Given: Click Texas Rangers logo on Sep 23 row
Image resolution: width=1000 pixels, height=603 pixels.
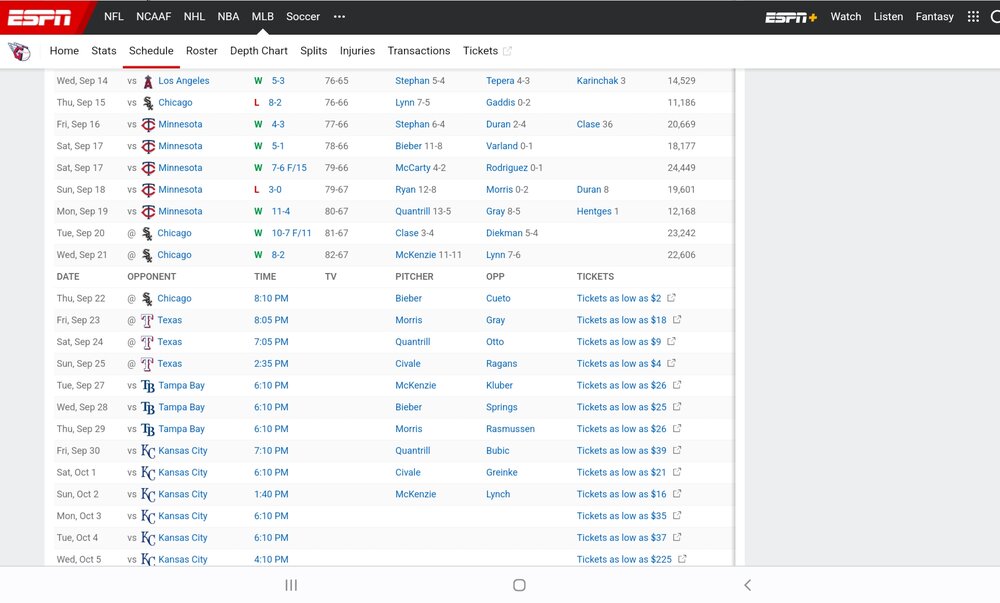Looking at the screenshot, I should point(147,321).
